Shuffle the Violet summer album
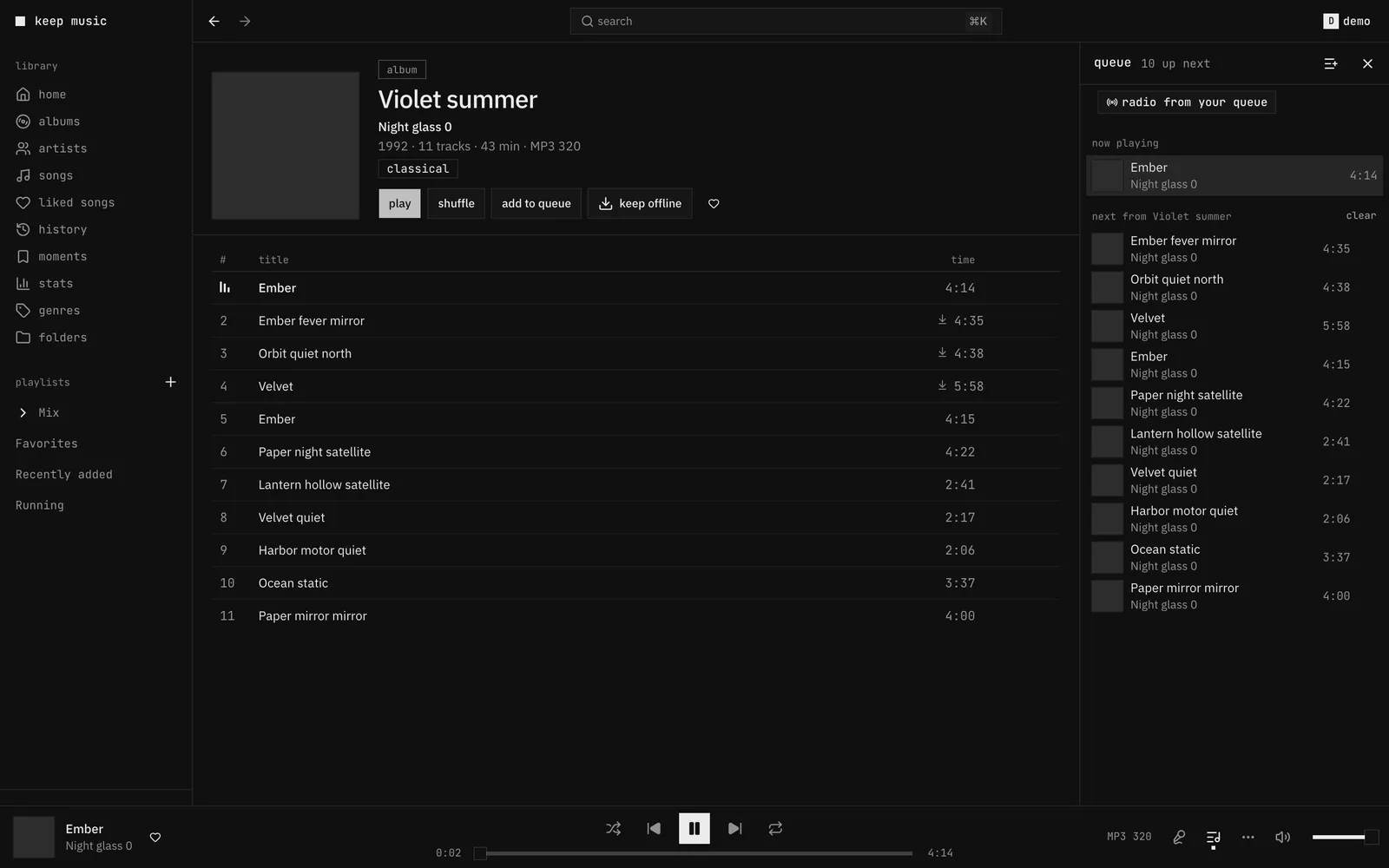 tap(456, 203)
